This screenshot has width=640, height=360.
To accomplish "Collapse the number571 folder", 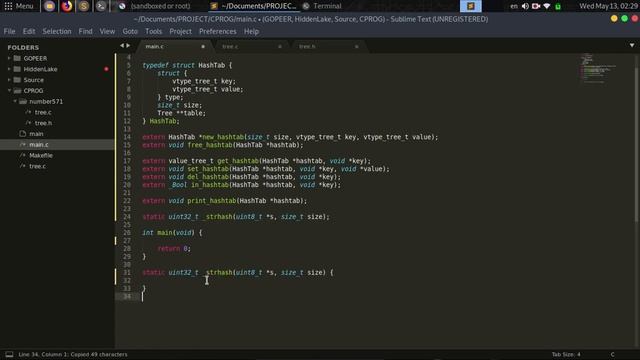I will (15, 101).
